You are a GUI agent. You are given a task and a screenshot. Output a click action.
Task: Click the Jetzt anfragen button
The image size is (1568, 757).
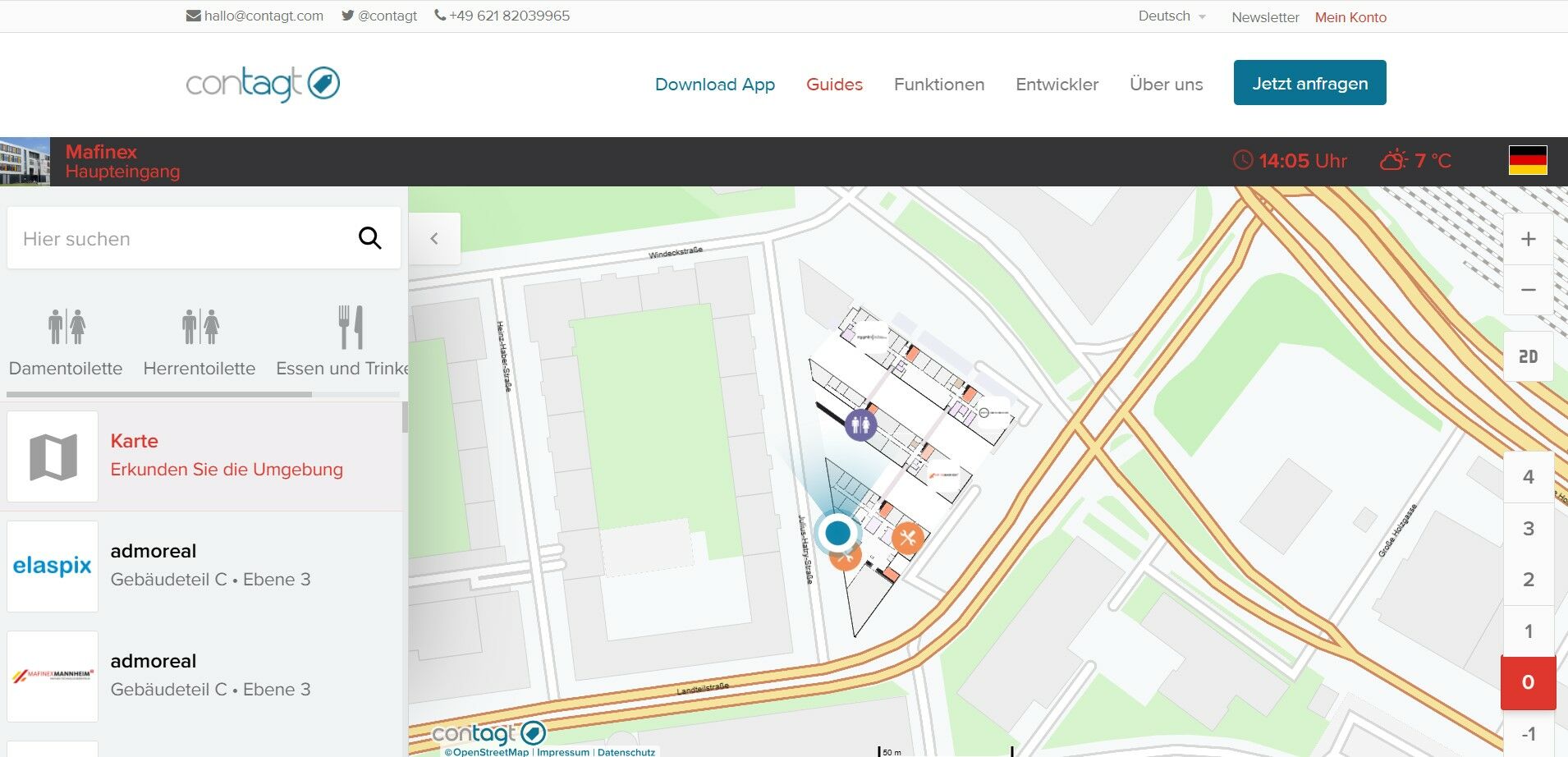(x=1309, y=83)
